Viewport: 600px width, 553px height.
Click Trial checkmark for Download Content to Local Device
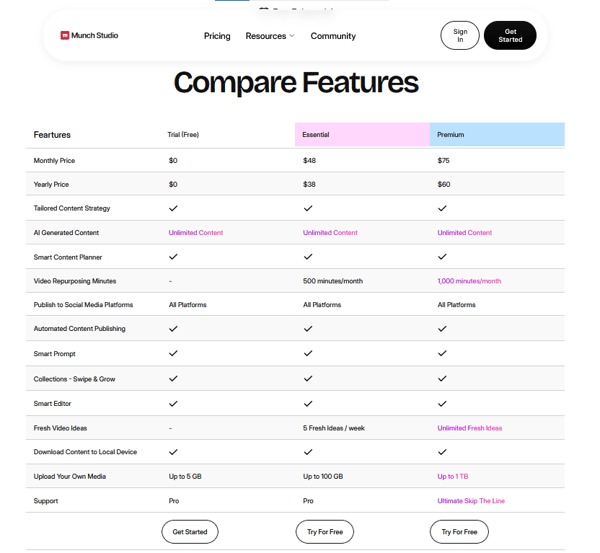coord(173,452)
